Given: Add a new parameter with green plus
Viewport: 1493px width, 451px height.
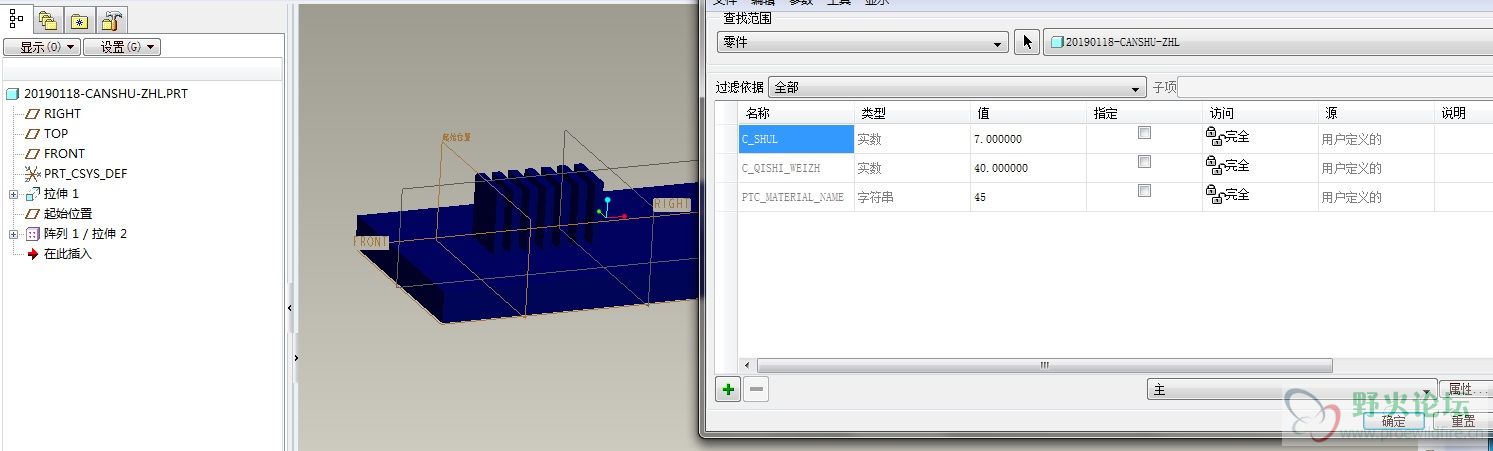Looking at the screenshot, I should [x=728, y=390].
